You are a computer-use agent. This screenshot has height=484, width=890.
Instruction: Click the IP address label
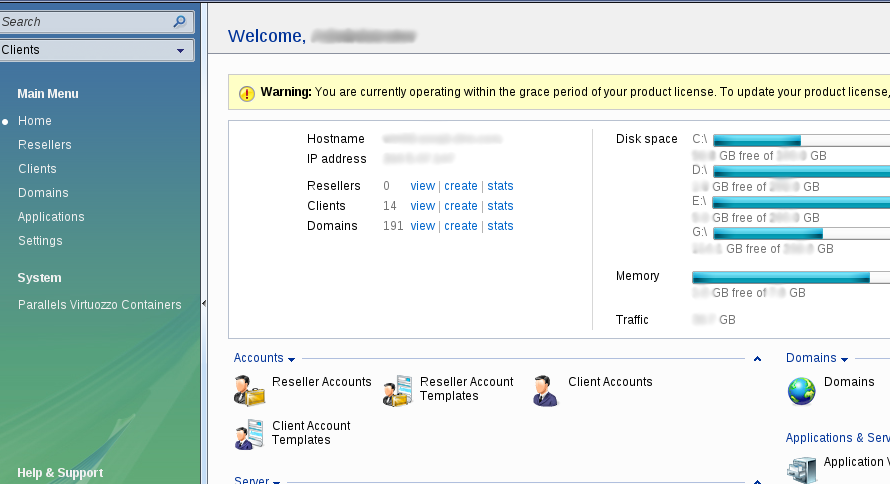click(337, 159)
